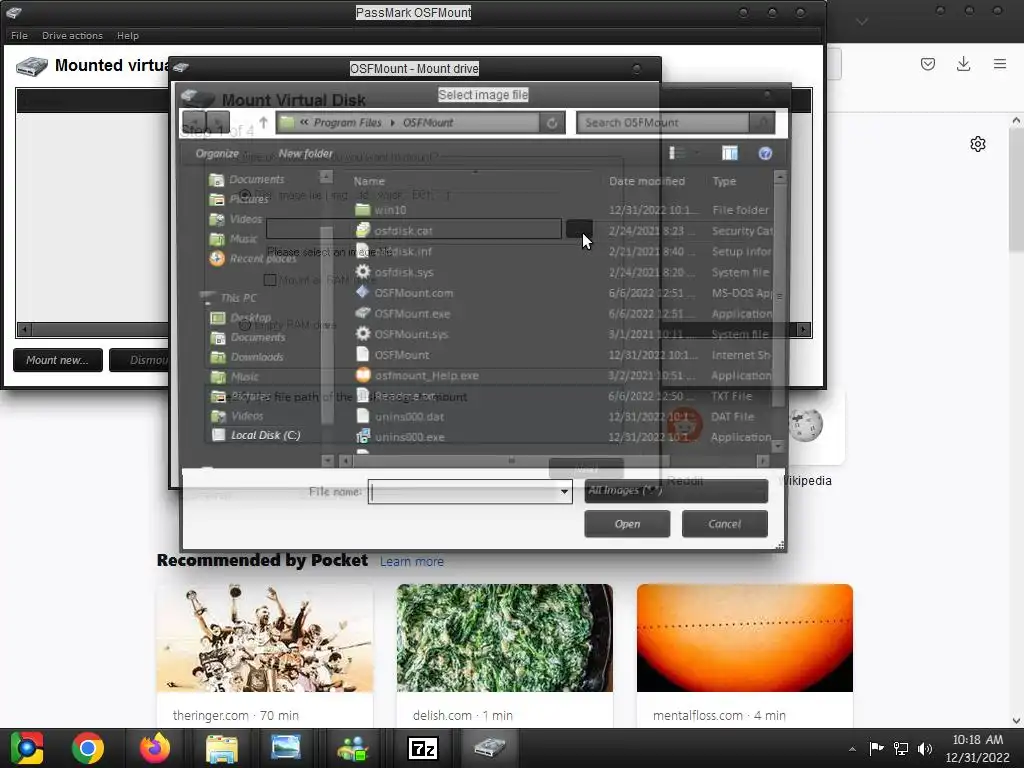Viewport: 1024px width, 768px height.
Task: Open File menu in OSFMount window
Action: tap(19, 35)
